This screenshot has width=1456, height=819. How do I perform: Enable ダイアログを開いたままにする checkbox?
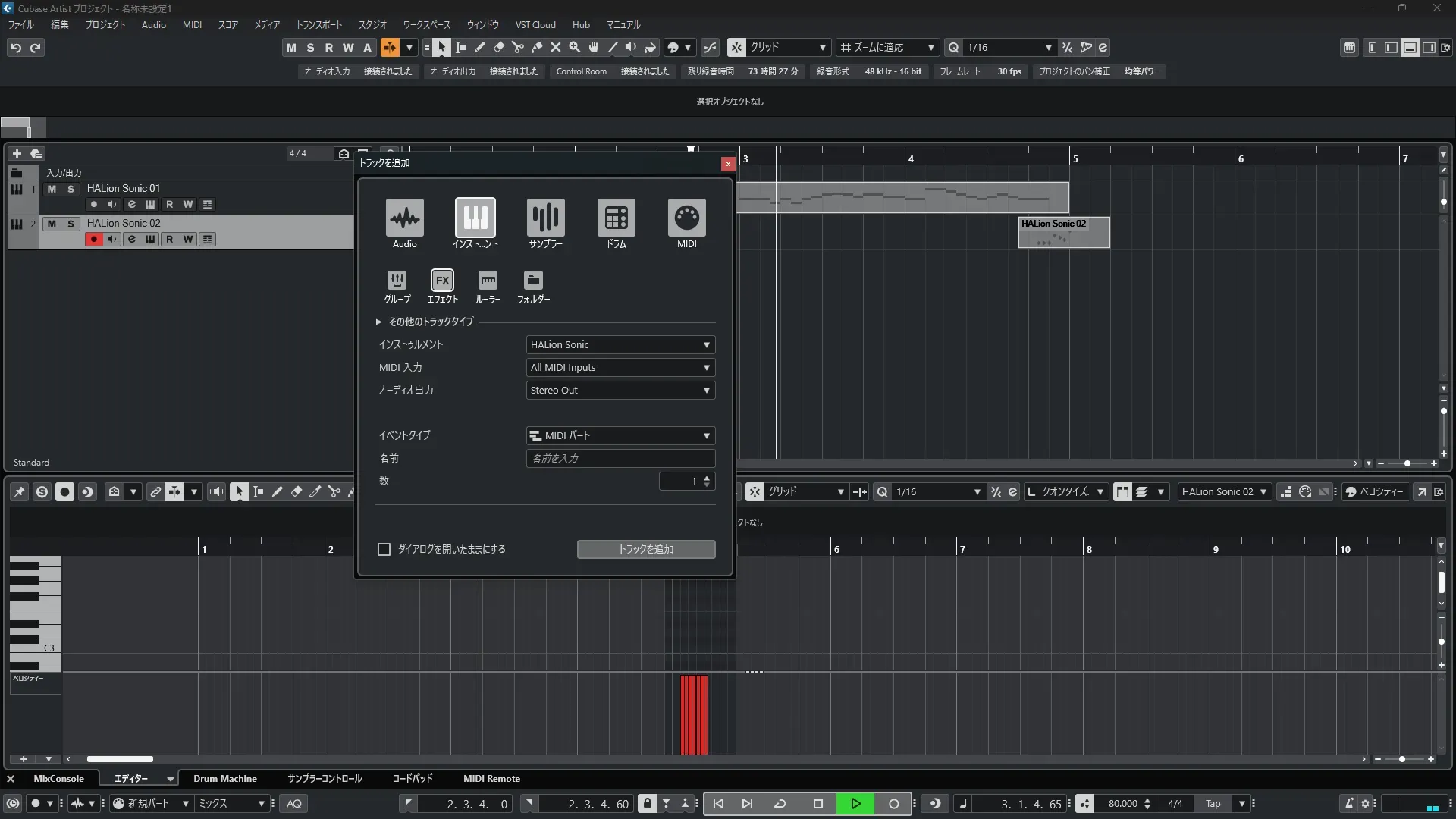[384, 549]
